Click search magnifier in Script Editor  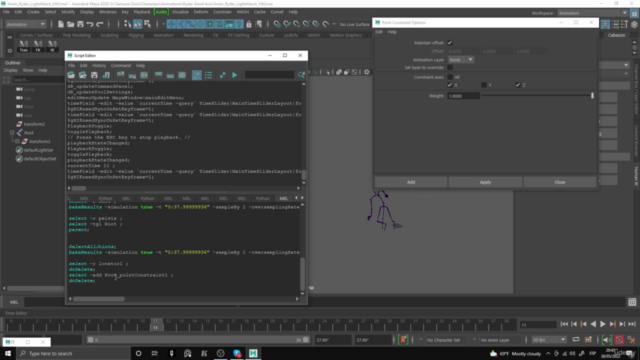(301, 75)
